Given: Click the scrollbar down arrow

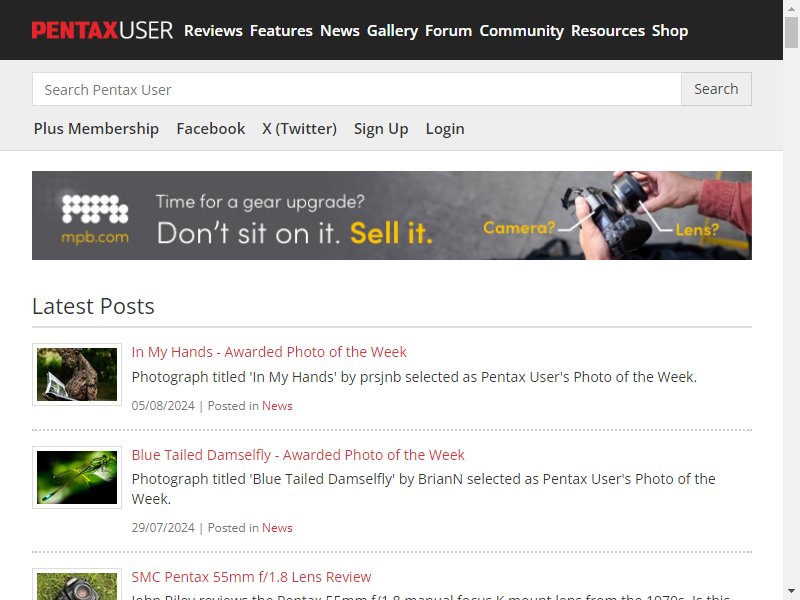Looking at the screenshot, I should [791, 592].
